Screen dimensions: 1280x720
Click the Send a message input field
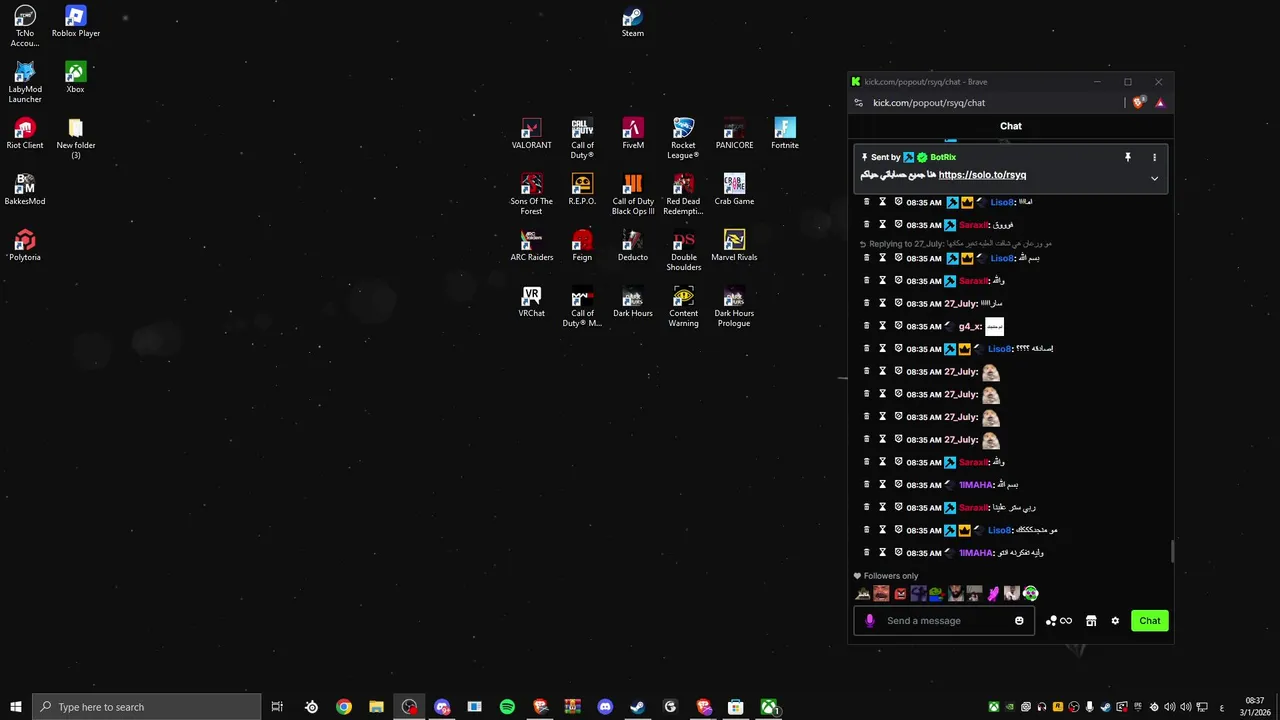[x=942, y=621]
